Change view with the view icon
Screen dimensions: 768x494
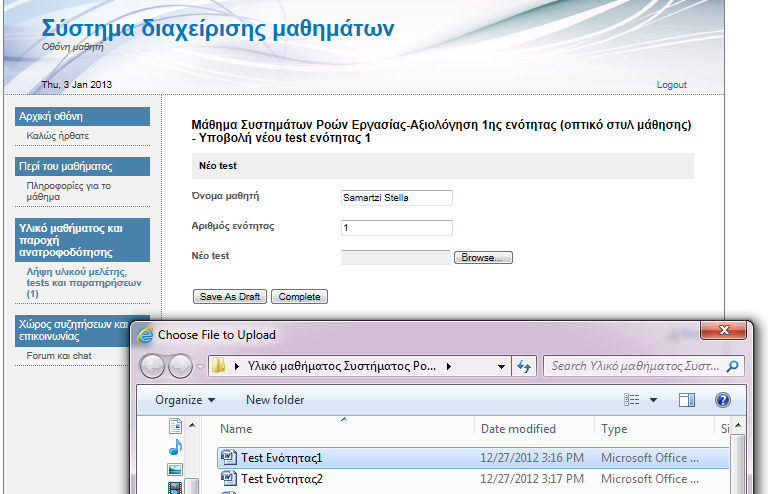click(x=631, y=400)
